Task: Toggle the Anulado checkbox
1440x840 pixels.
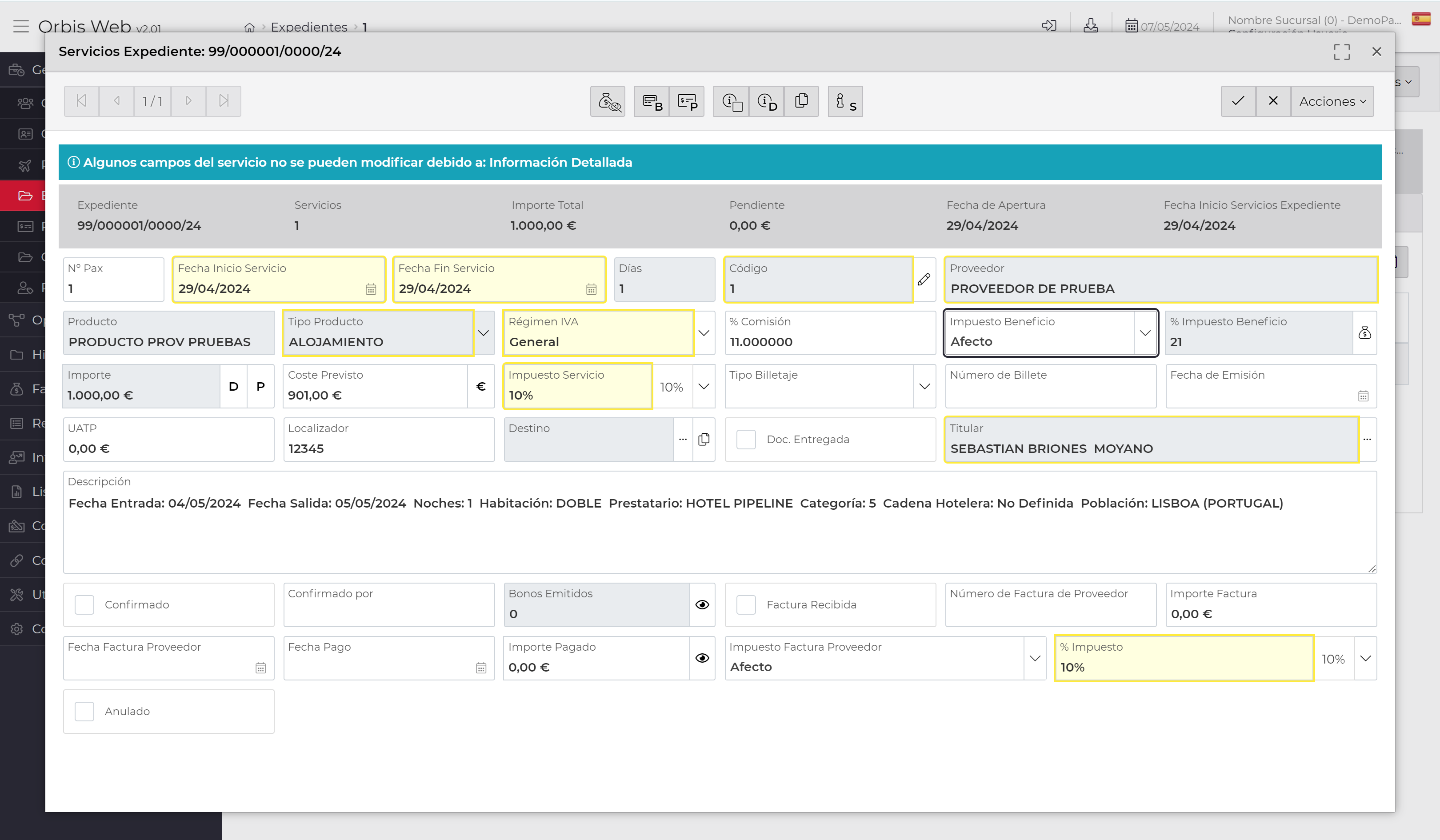Action: (x=84, y=712)
